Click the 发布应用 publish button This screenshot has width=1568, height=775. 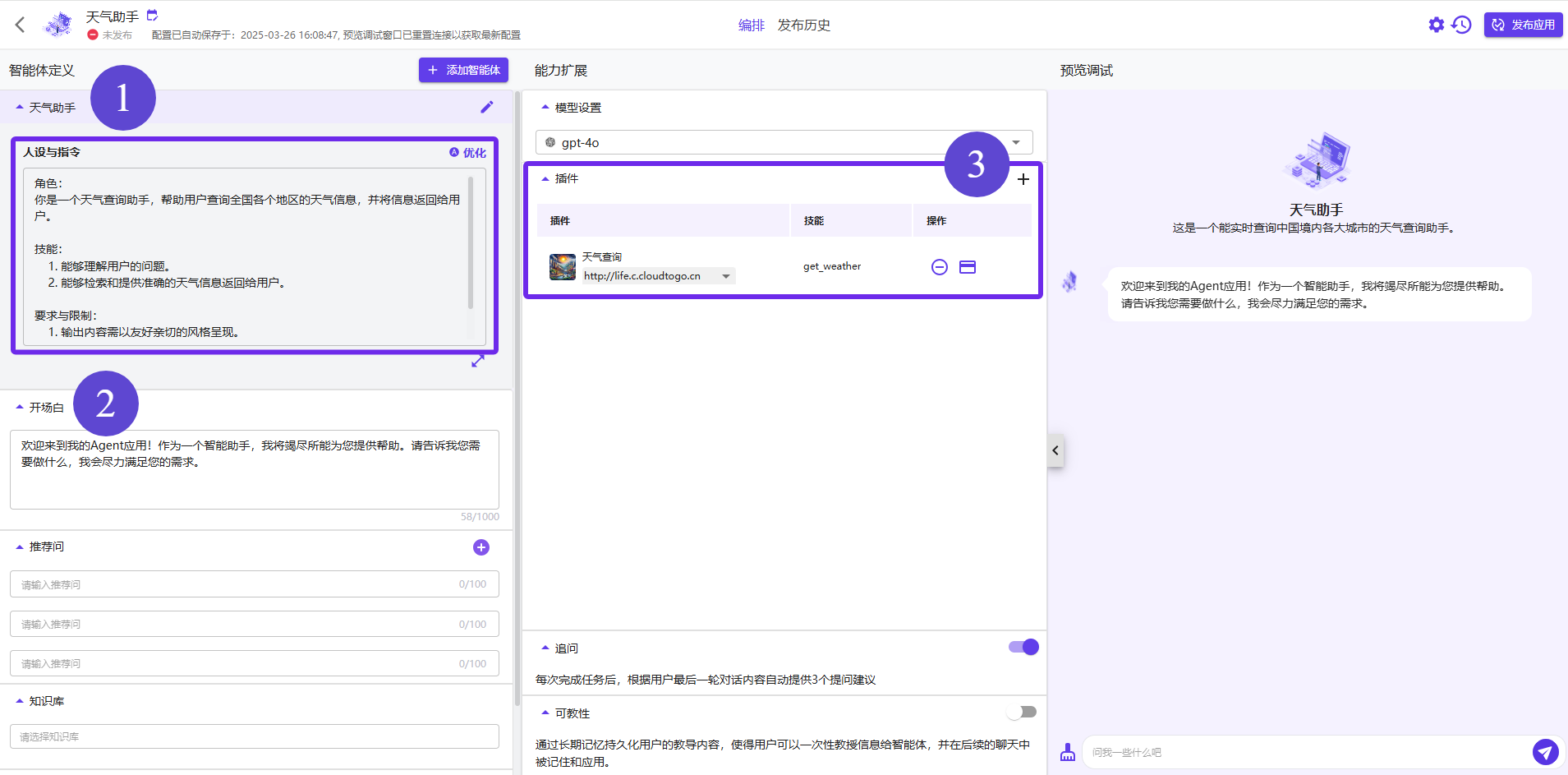pos(1522,24)
